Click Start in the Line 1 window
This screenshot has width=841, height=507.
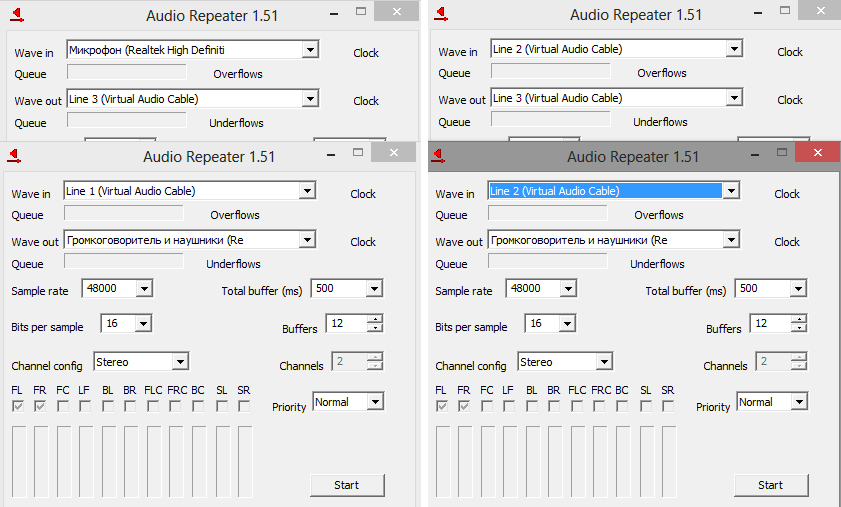click(347, 485)
